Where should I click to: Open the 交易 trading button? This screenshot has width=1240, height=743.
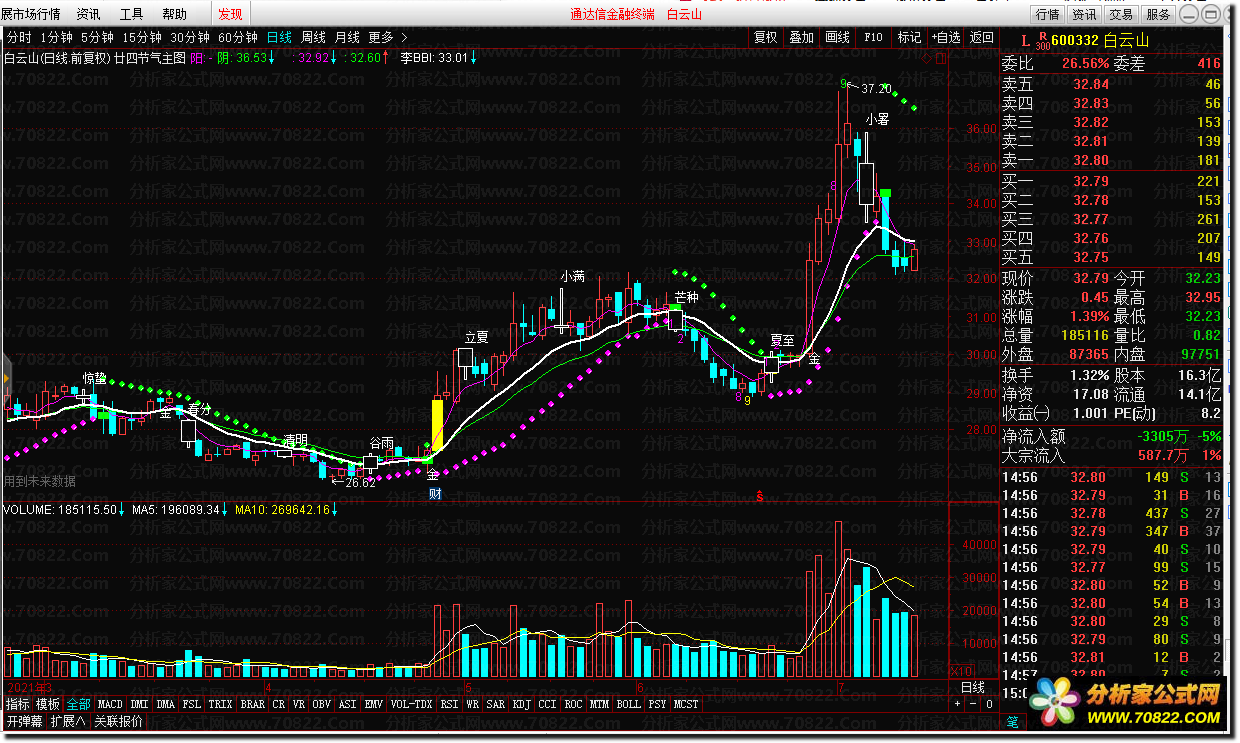pos(1121,14)
